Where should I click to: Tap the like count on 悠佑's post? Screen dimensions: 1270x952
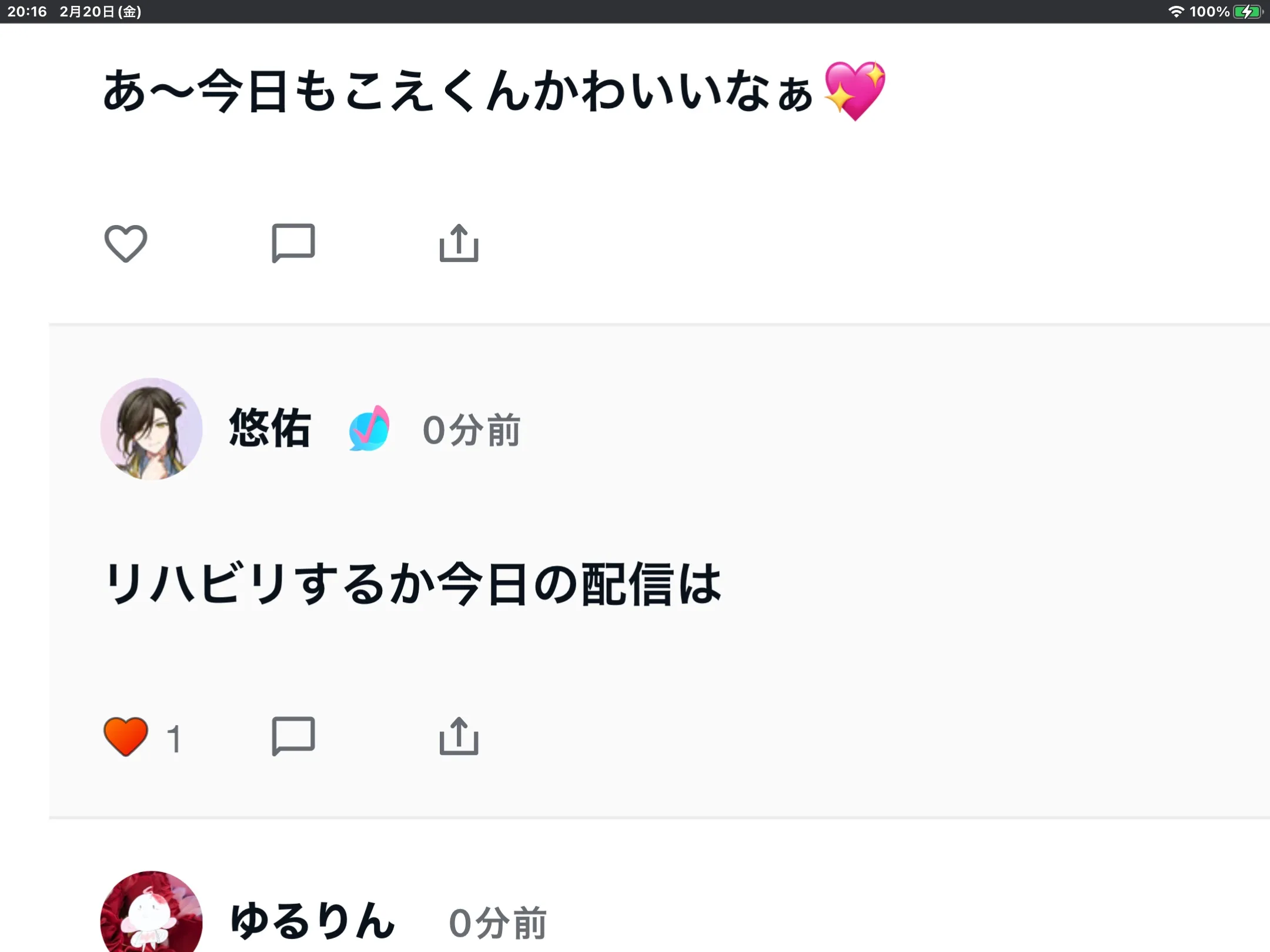click(173, 739)
